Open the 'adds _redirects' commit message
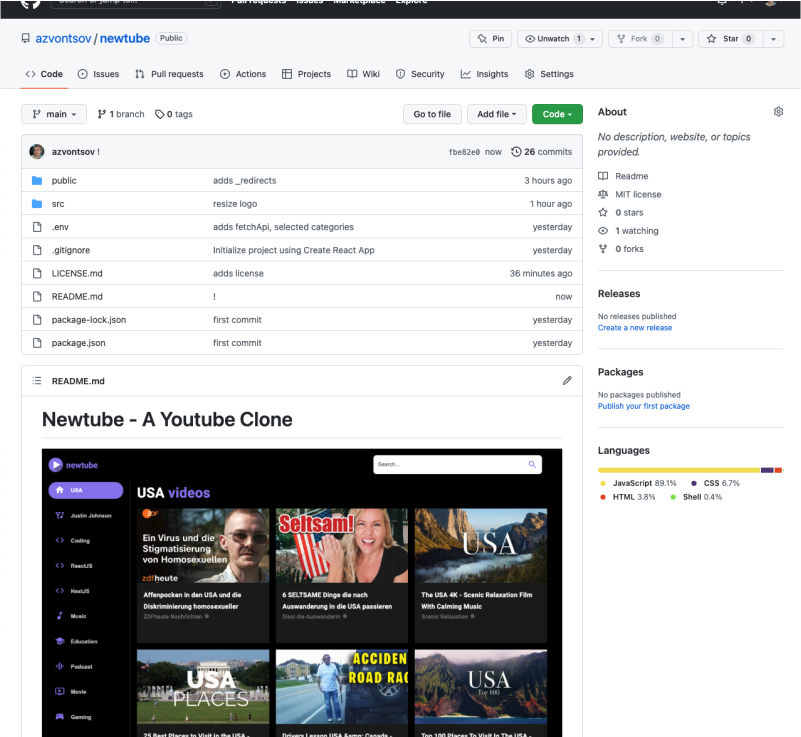The image size is (801, 737). (244, 181)
